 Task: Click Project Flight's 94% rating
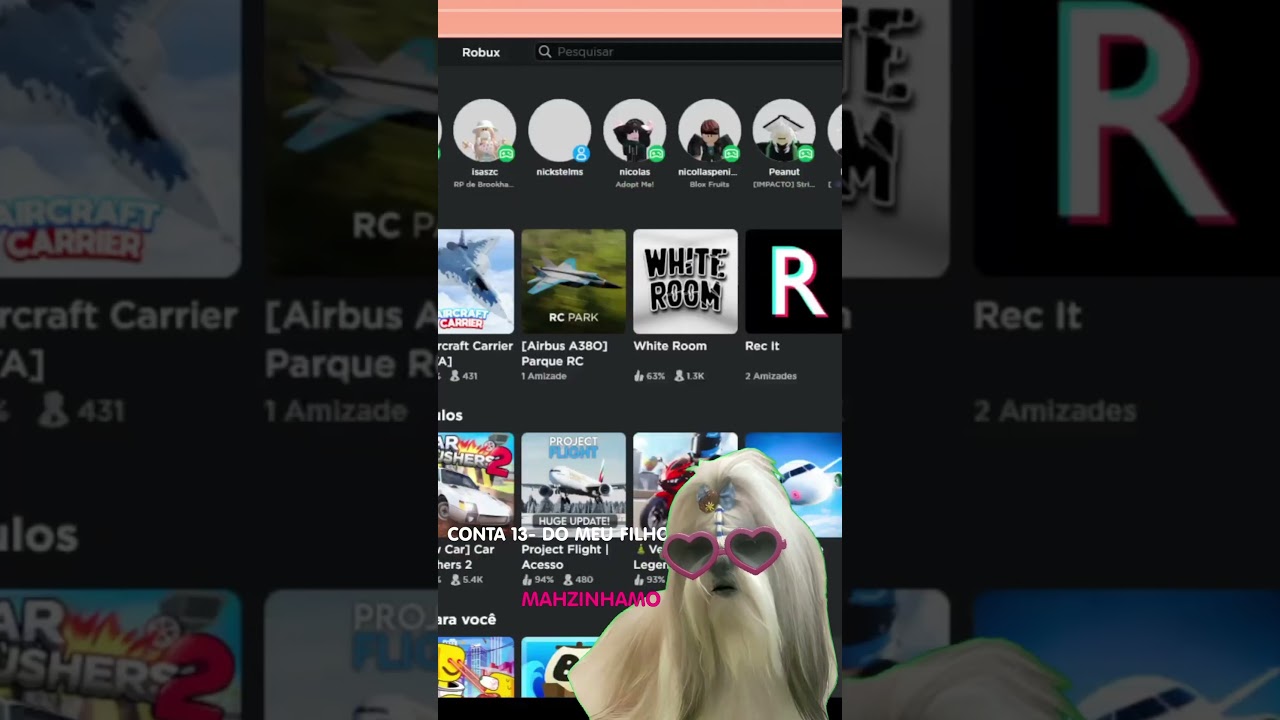[538, 580]
